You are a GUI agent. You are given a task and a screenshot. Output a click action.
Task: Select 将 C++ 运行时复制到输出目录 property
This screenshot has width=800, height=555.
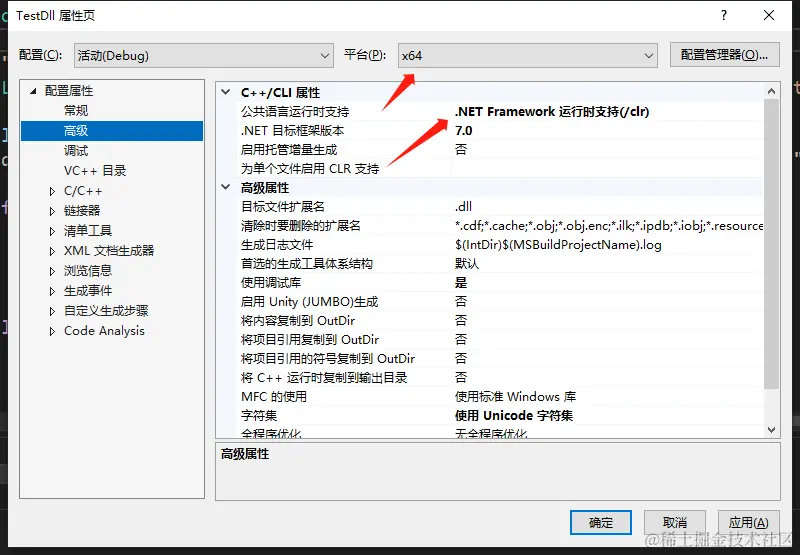[324, 377]
